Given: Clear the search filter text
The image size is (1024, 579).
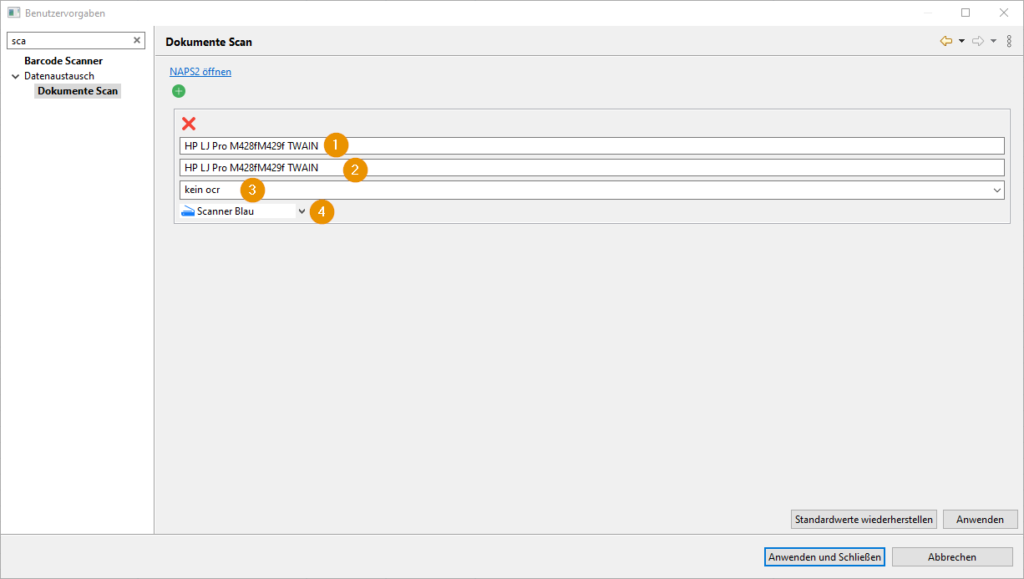Looking at the screenshot, I should 137,41.
